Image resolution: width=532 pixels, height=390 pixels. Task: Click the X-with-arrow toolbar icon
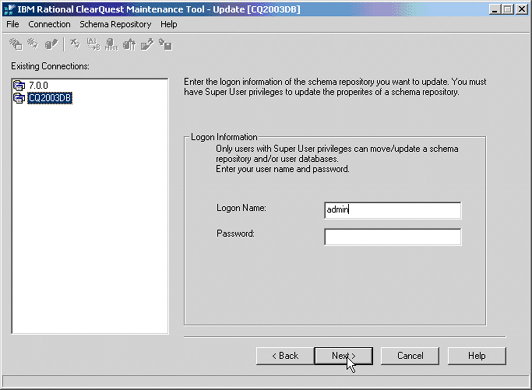tap(75, 44)
